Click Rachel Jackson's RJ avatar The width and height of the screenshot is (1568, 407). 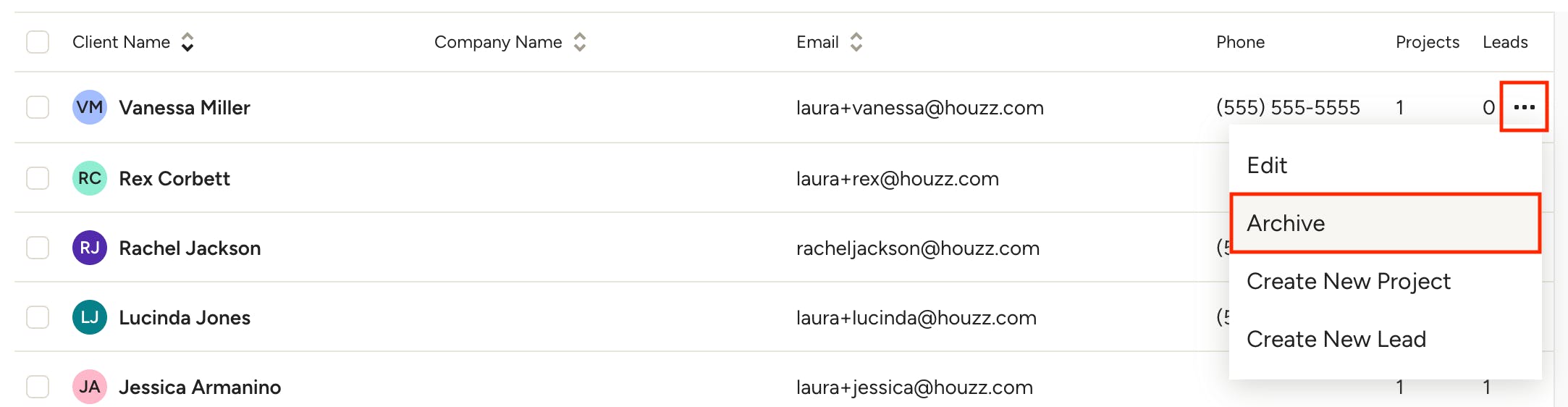tap(90, 248)
